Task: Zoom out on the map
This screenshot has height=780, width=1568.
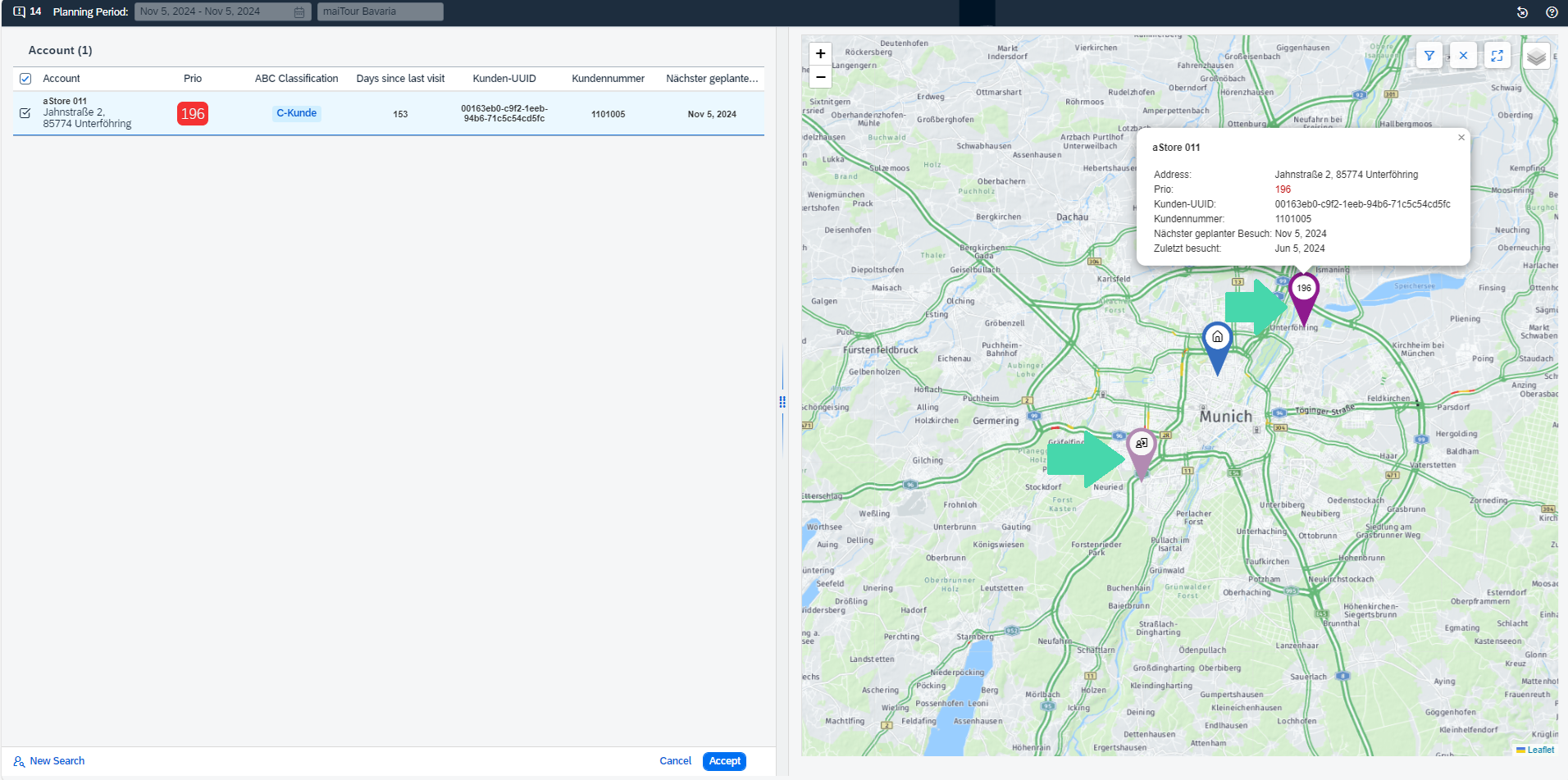Action: tap(820, 77)
